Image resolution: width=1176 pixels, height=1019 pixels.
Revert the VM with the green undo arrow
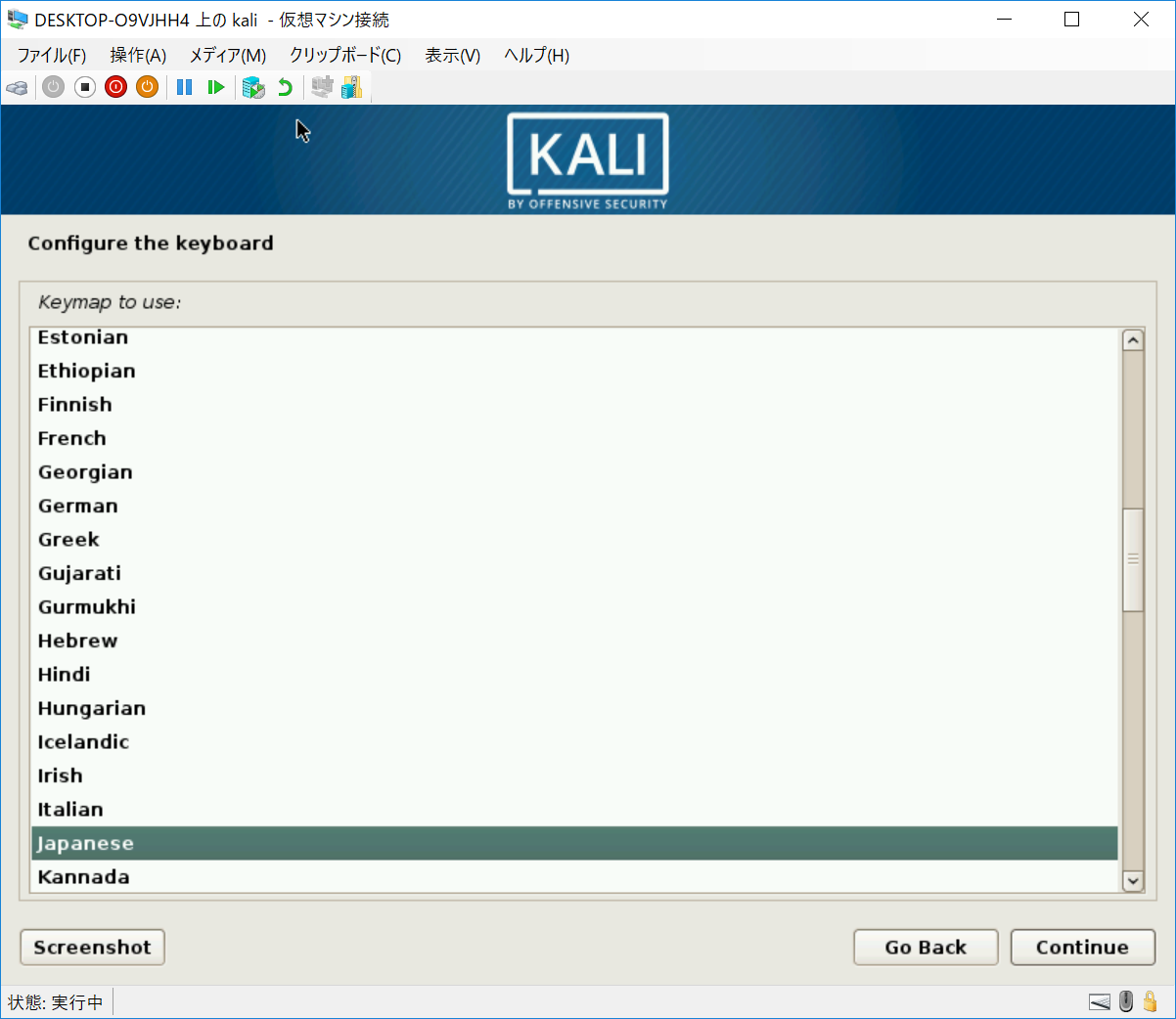click(x=285, y=88)
